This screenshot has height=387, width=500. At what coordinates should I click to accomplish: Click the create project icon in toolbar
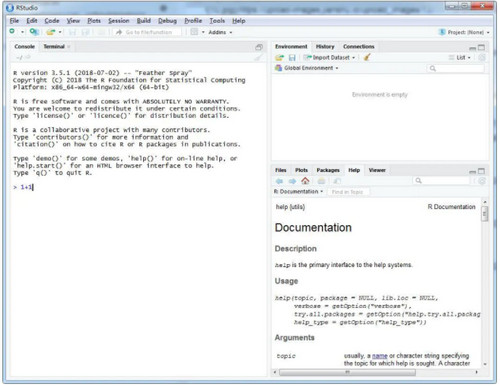pyautogui.click(x=34, y=32)
